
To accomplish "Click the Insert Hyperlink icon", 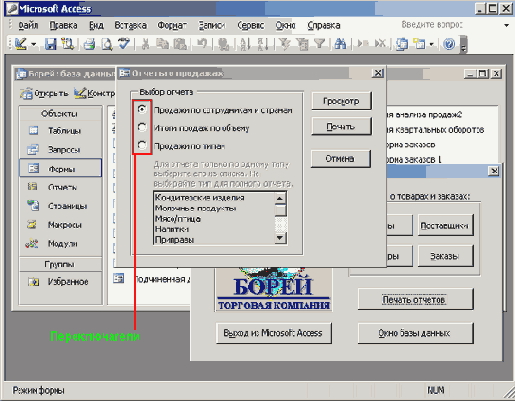I will [223, 44].
